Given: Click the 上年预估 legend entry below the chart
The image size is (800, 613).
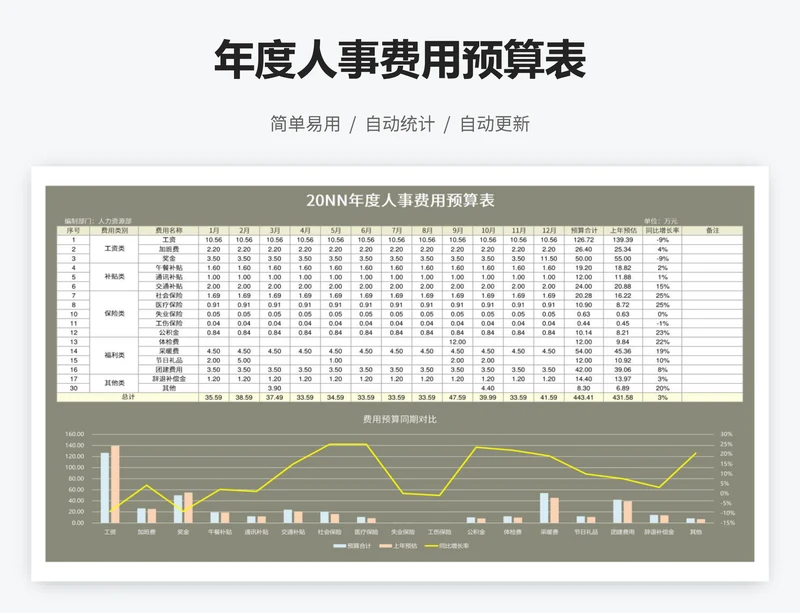Looking at the screenshot, I should pyautogui.click(x=398, y=546).
